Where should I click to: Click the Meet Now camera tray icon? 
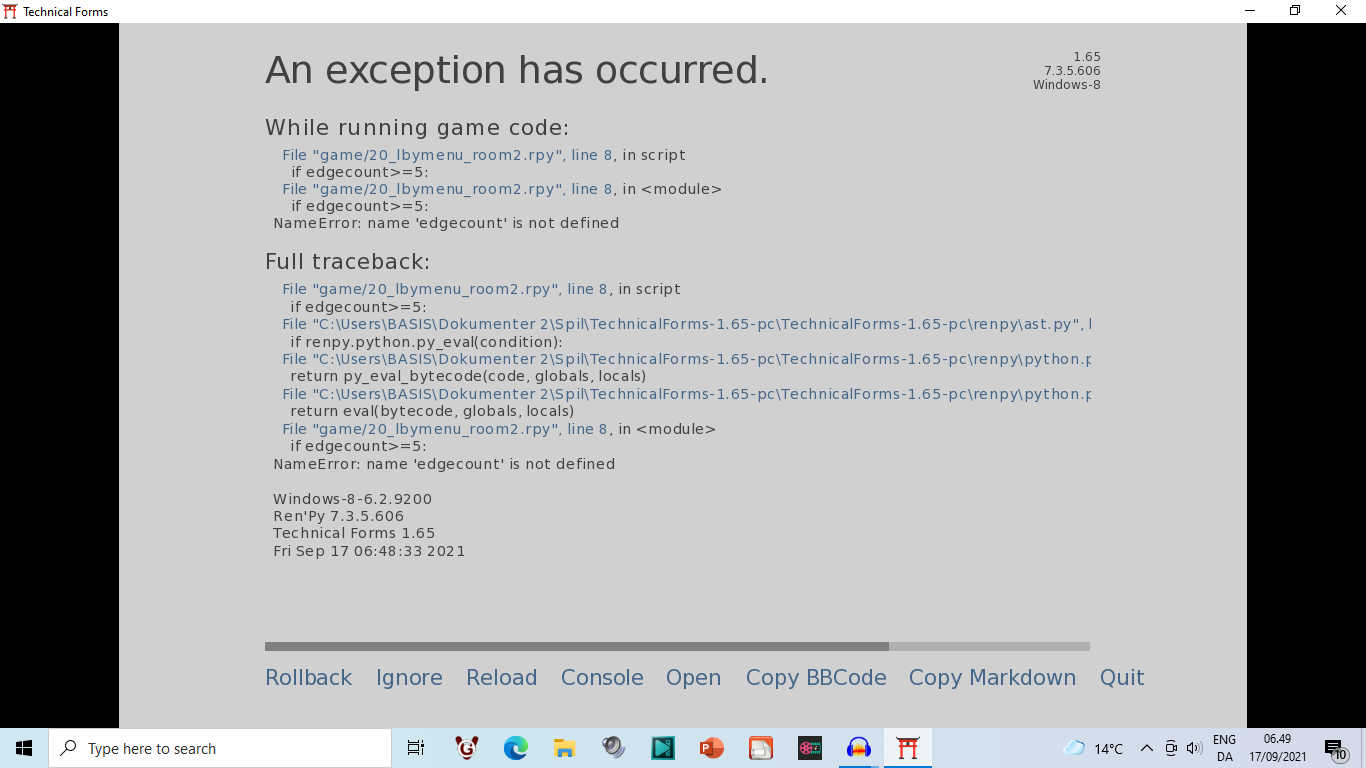pos(1171,748)
